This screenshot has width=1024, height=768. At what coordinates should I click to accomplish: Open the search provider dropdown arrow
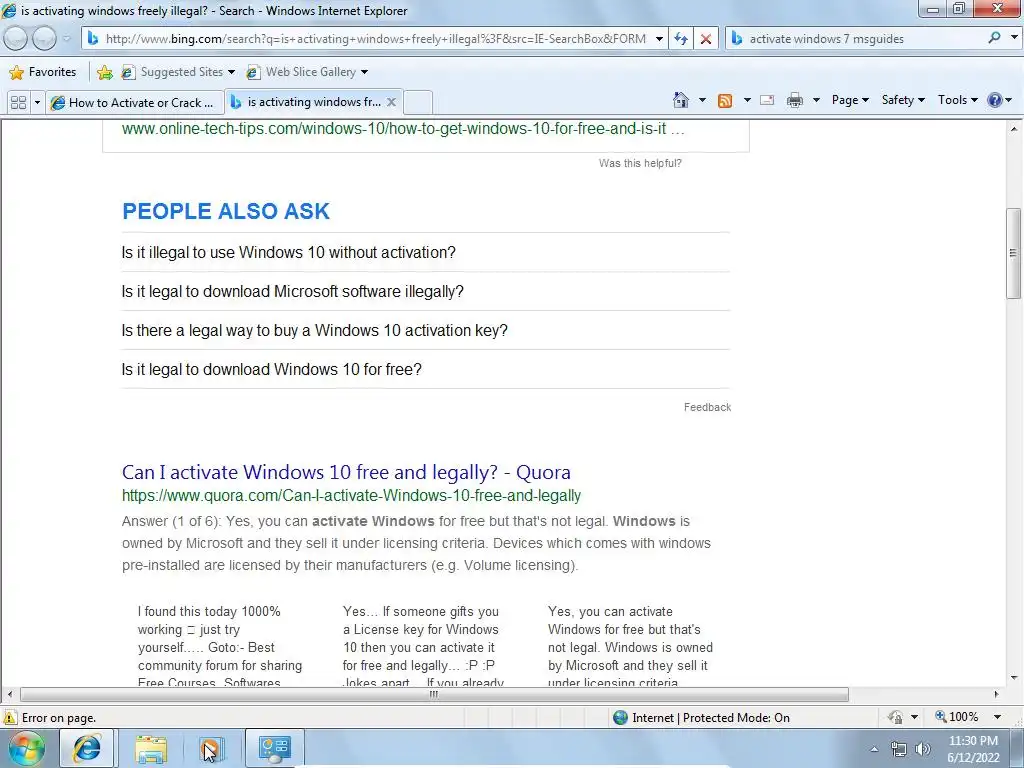coord(1014,38)
